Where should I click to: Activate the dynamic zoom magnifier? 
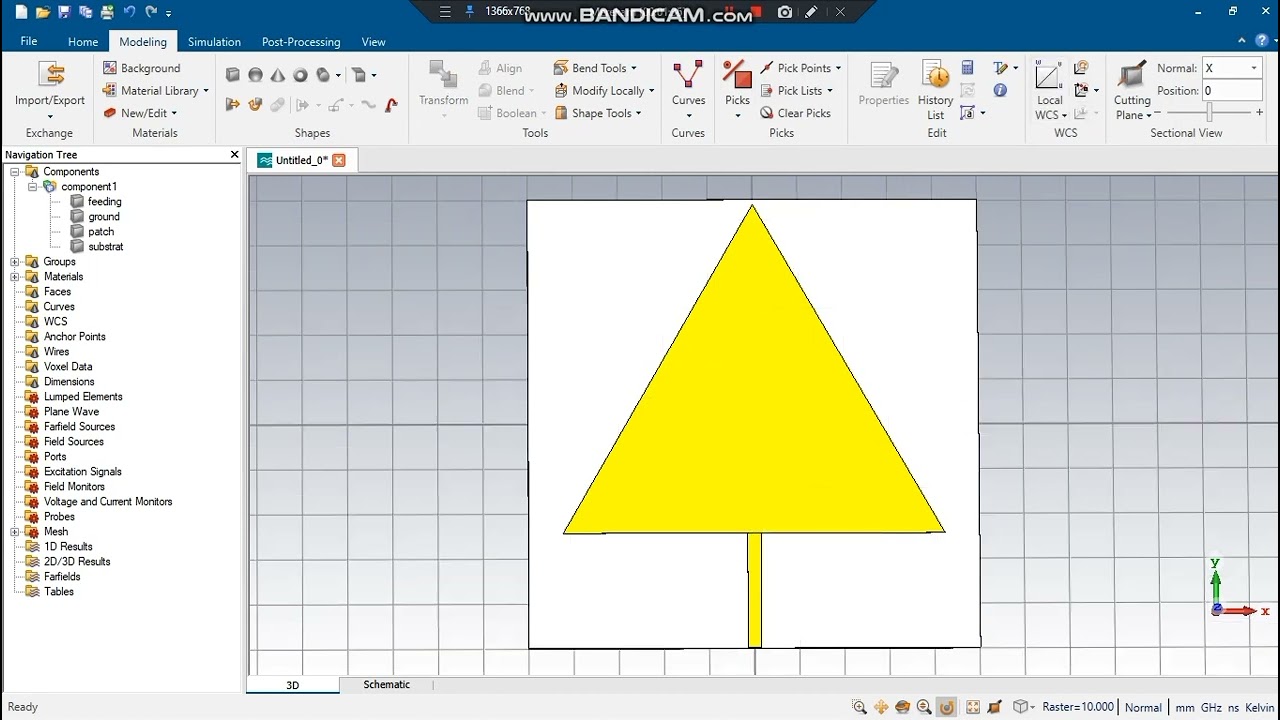click(924, 707)
